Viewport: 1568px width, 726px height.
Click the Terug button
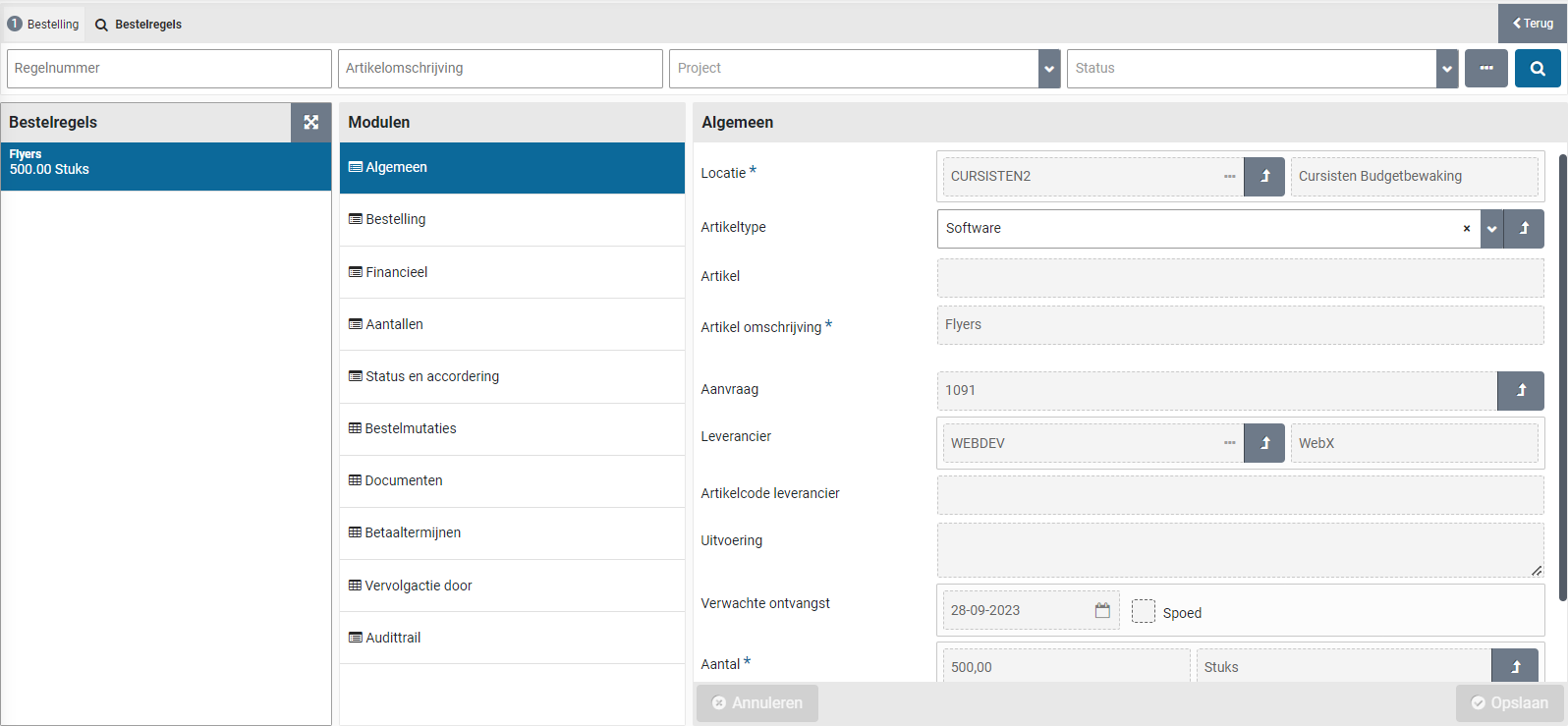(x=1532, y=24)
